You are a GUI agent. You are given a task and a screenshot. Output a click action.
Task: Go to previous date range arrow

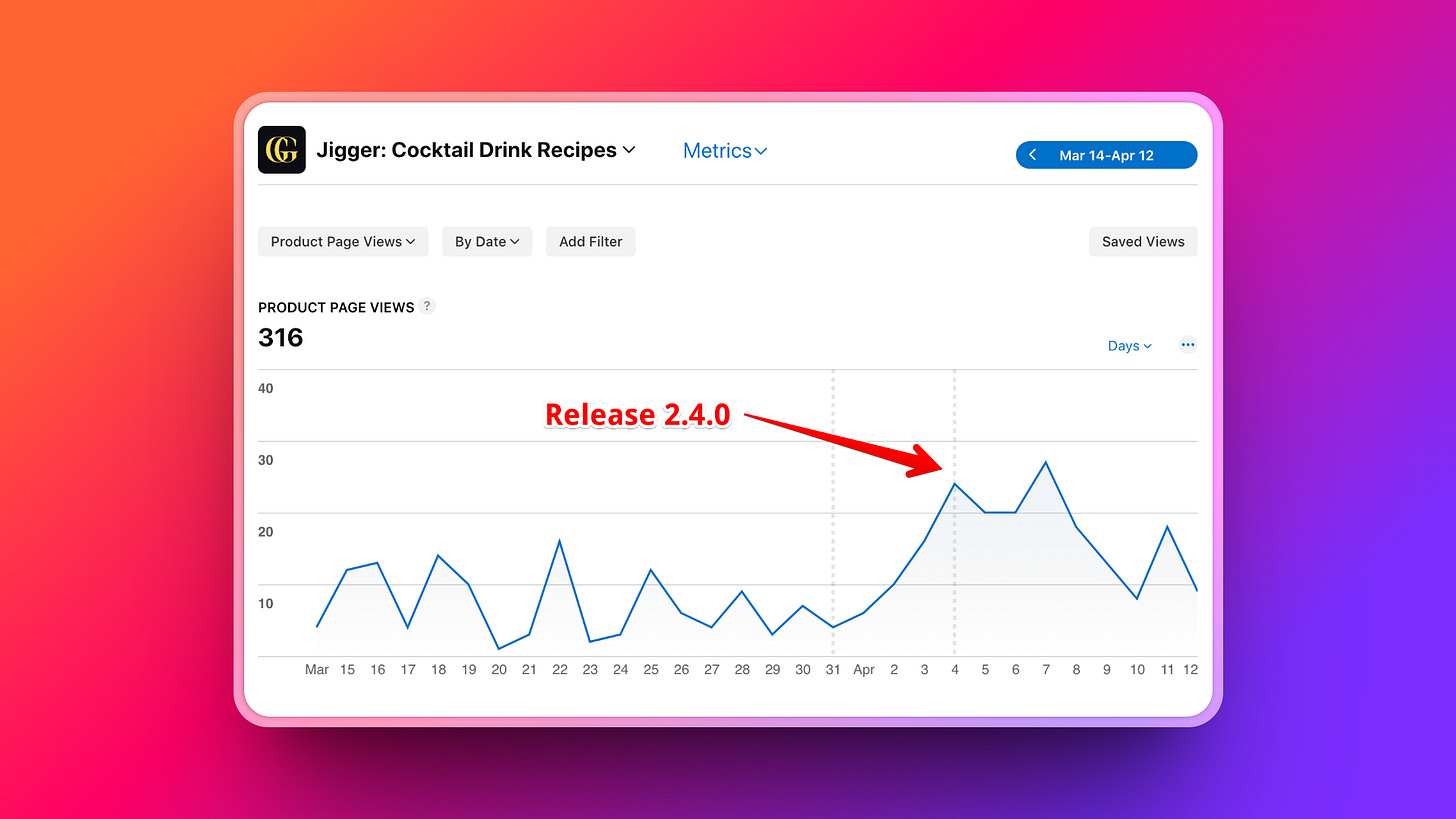(1033, 155)
